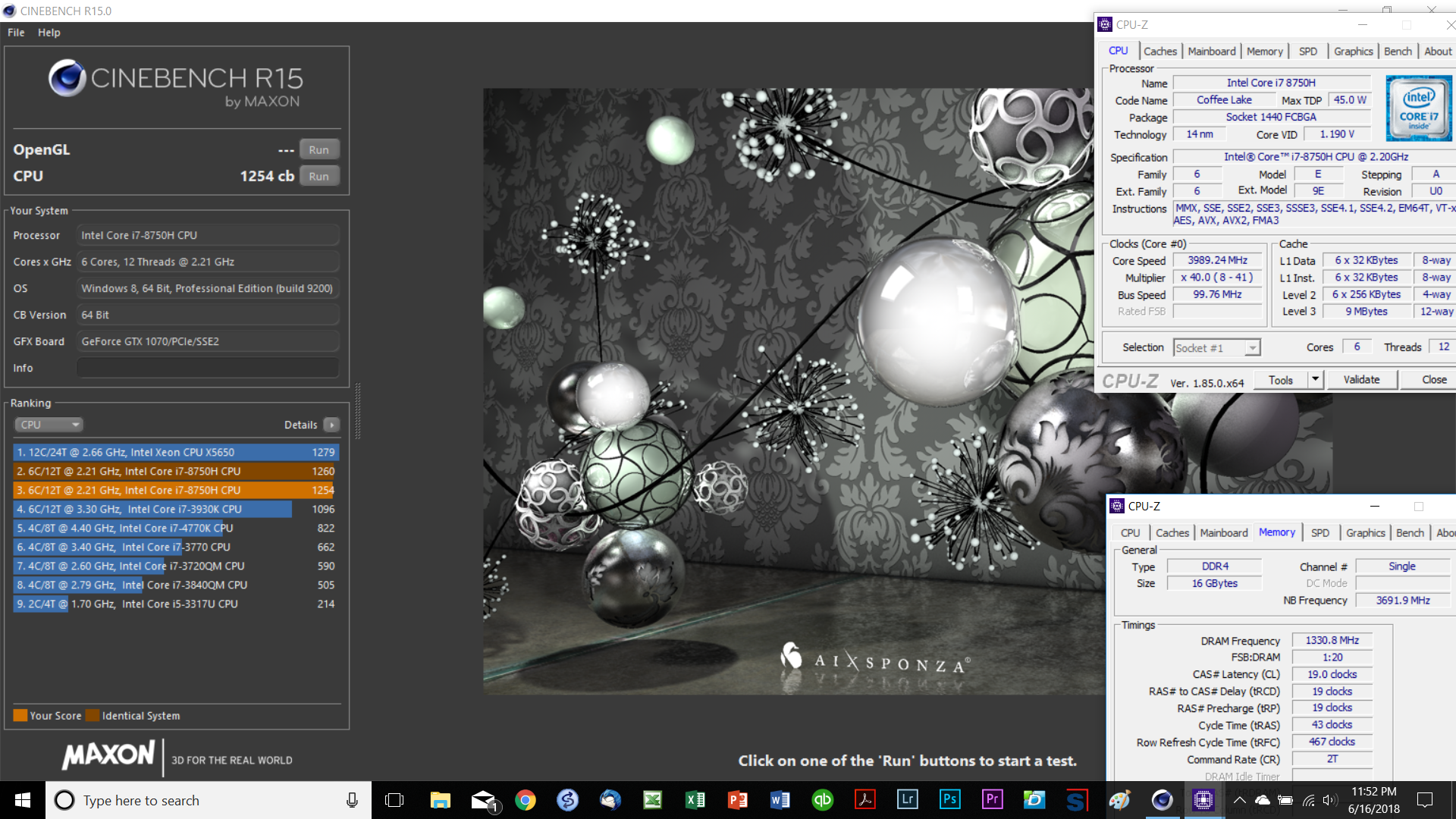Show hidden system tray icons

(1239, 800)
